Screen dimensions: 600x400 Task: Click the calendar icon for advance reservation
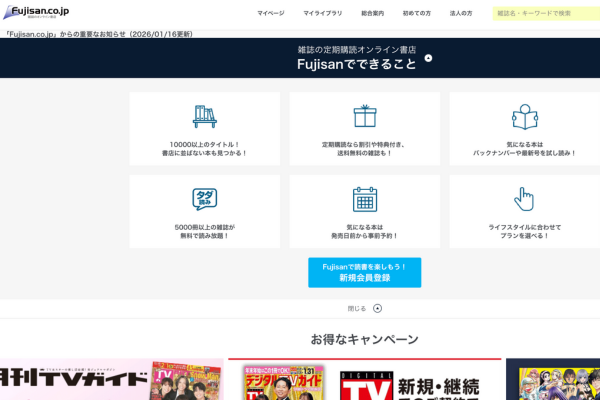click(365, 199)
